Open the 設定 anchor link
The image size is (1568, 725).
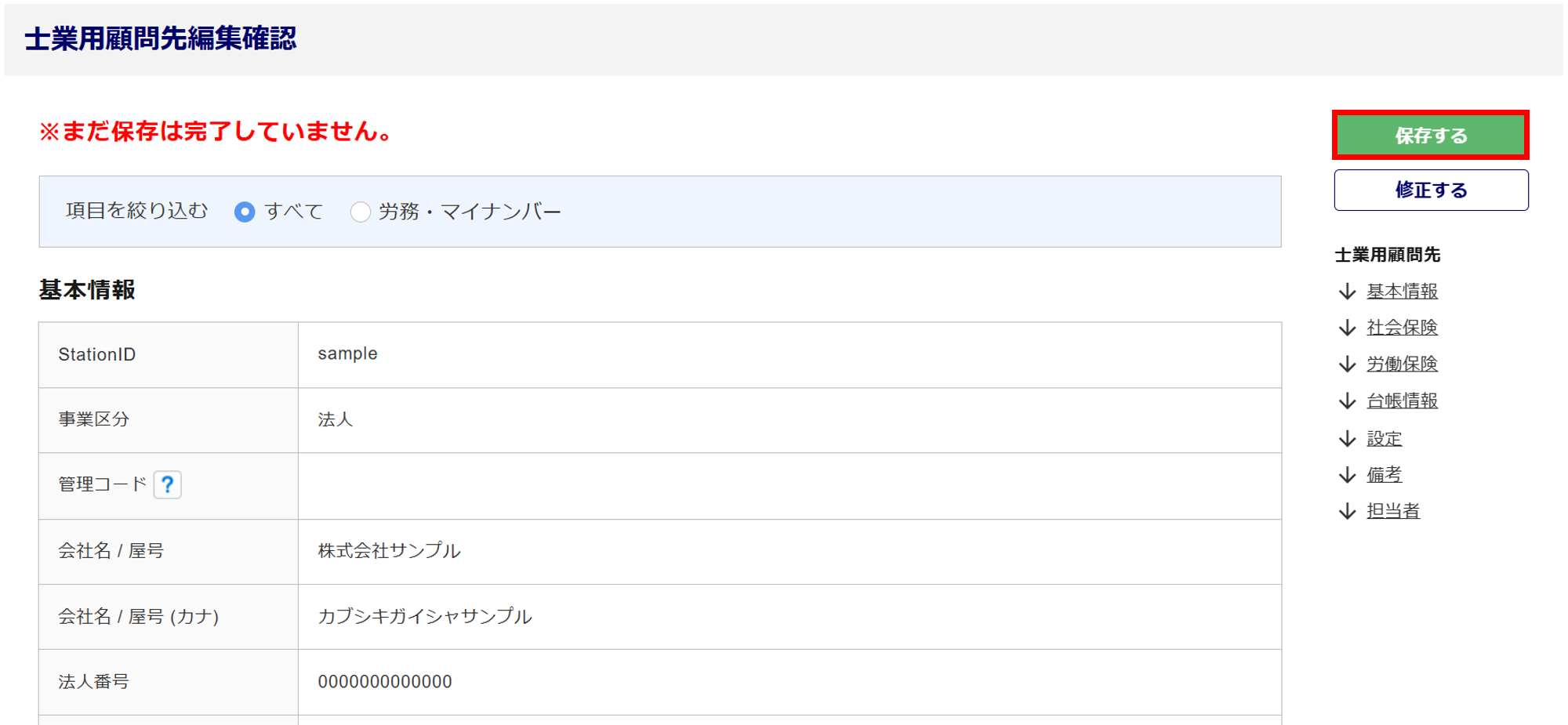1384,438
